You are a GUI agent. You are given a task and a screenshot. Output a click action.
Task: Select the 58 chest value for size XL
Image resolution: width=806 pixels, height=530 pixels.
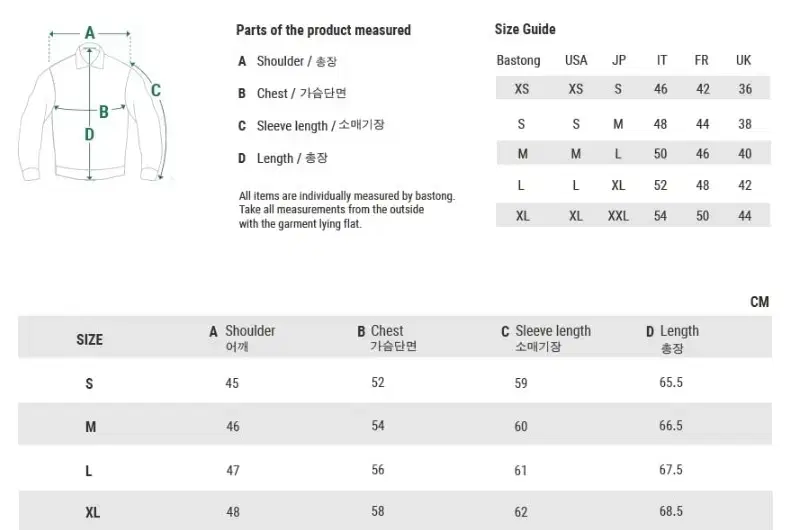pyautogui.click(x=378, y=511)
